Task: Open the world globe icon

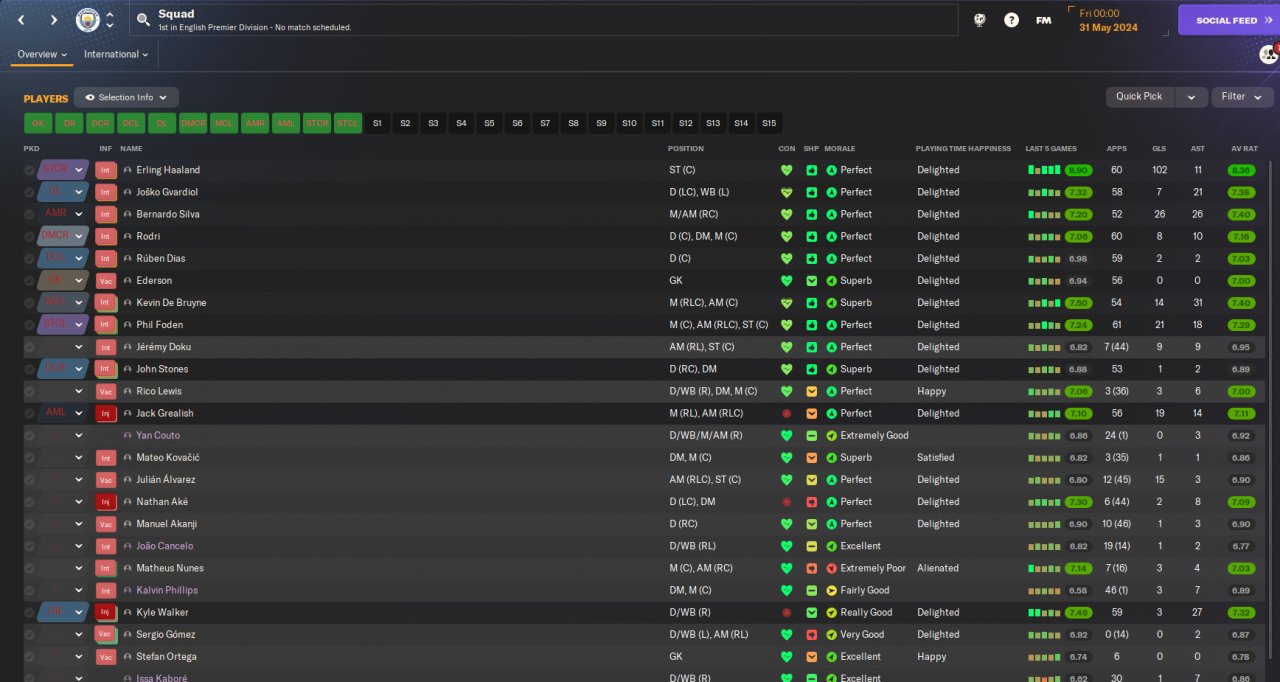Action: pyautogui.click(x=980, y=20)
